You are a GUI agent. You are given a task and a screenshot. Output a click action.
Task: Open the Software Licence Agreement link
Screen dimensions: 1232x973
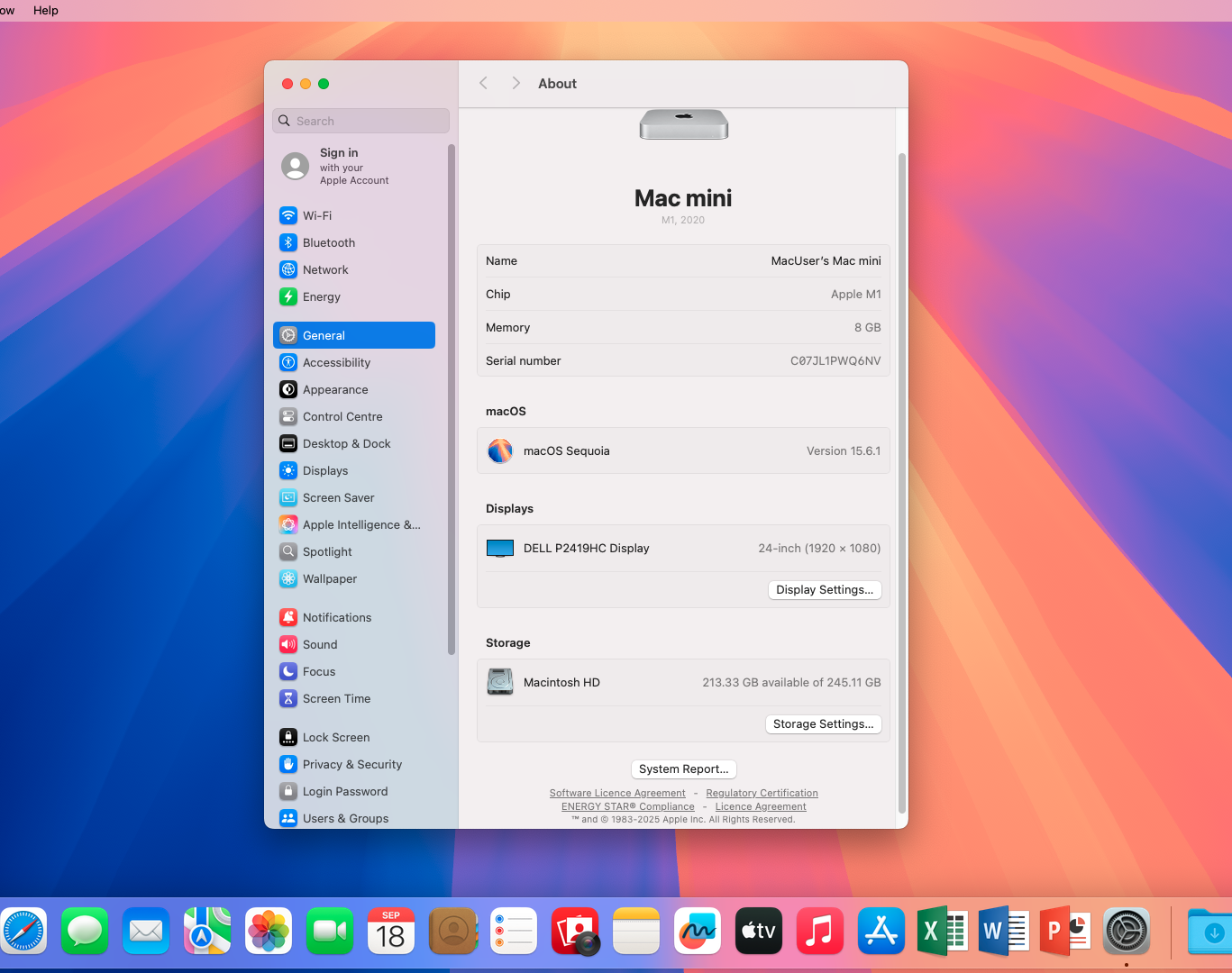(x=617, y=794)
